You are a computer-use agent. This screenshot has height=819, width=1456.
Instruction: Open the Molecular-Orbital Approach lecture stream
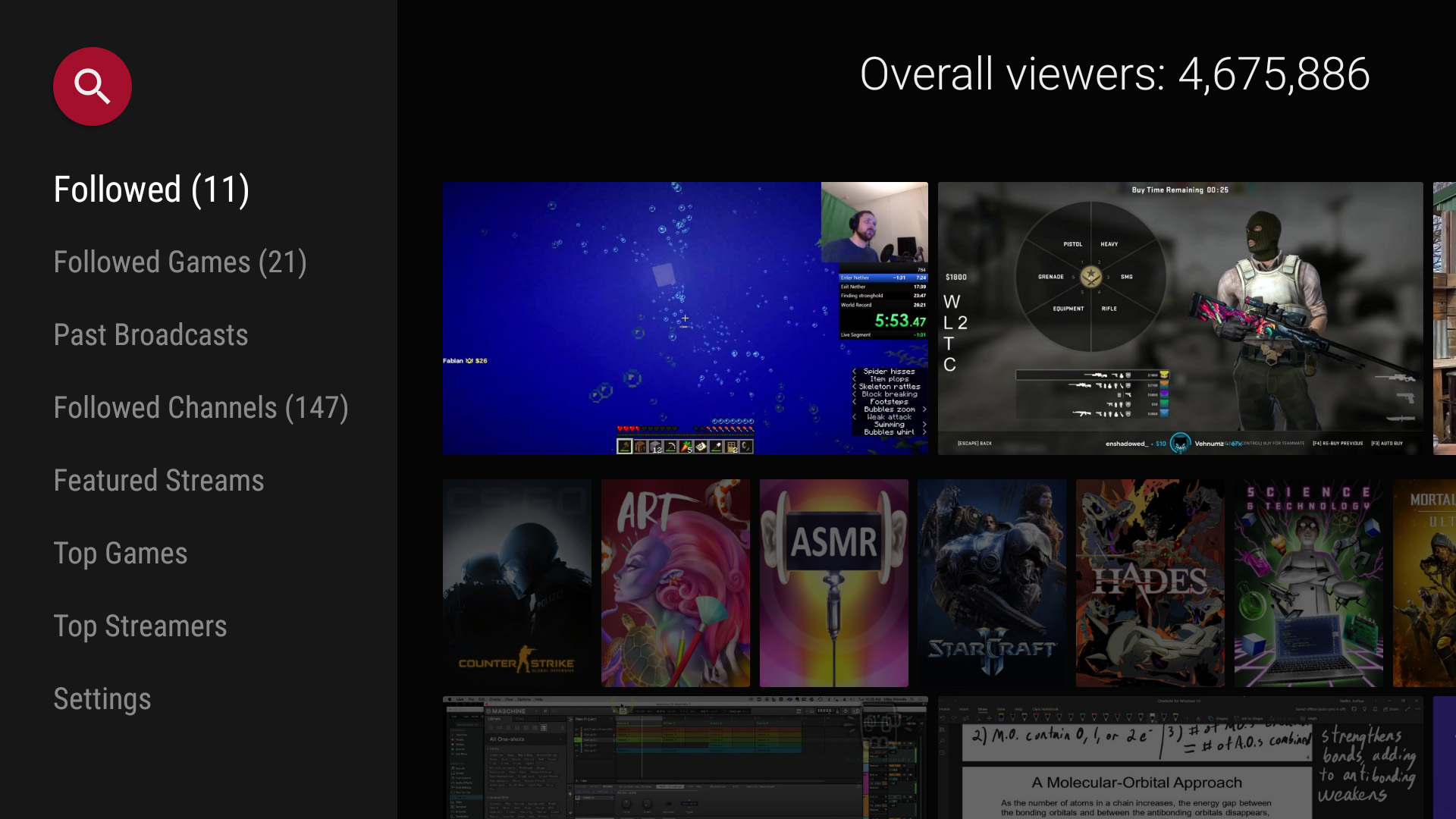pos(1180,757)
